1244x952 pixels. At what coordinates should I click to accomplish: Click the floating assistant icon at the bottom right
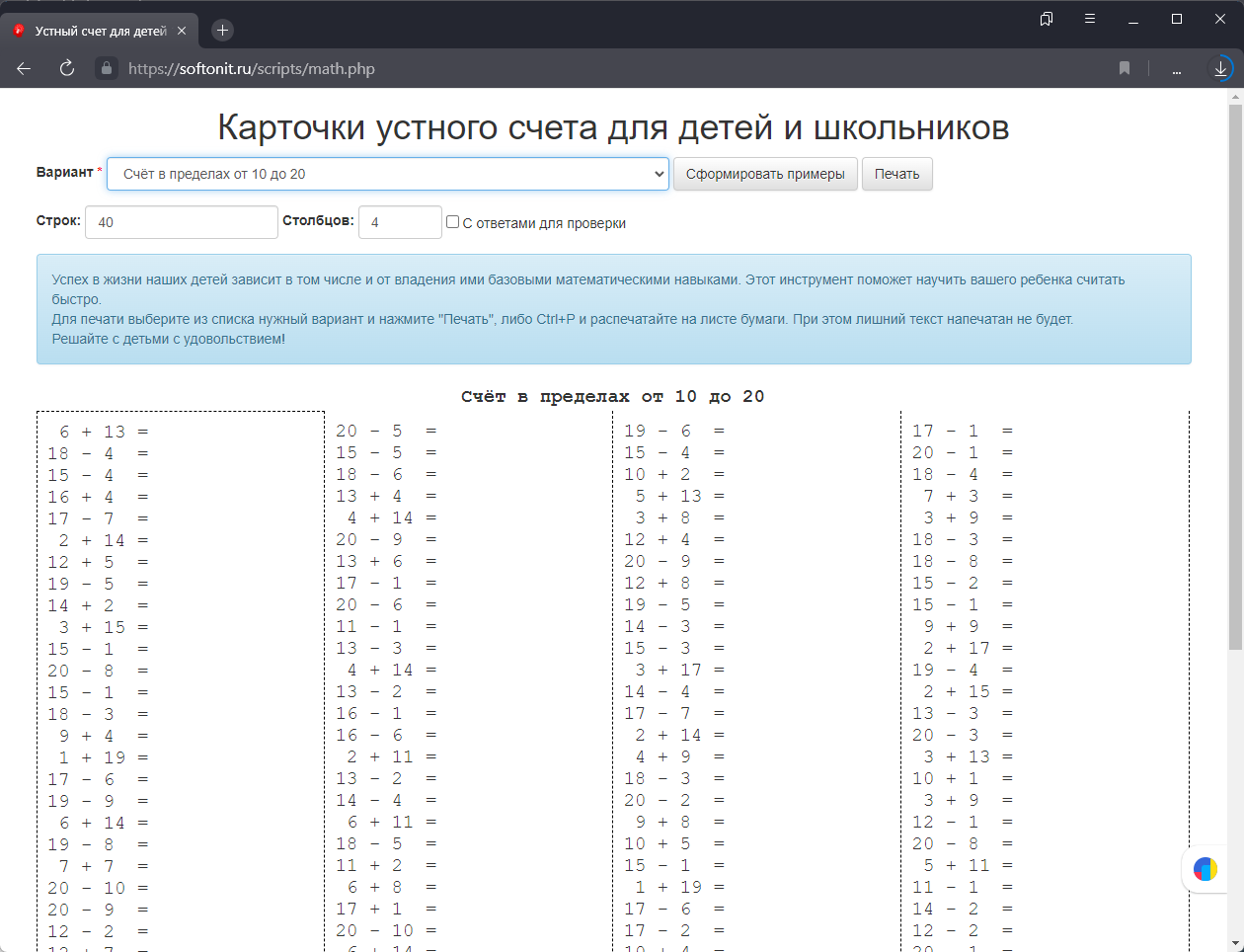coord(1205,869)
